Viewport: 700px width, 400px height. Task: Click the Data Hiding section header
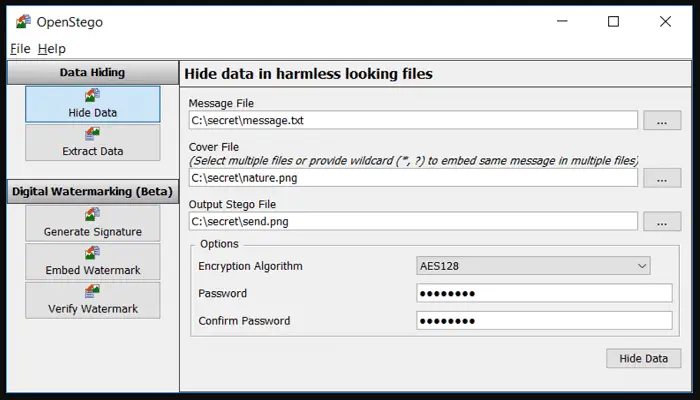[92, 72]
